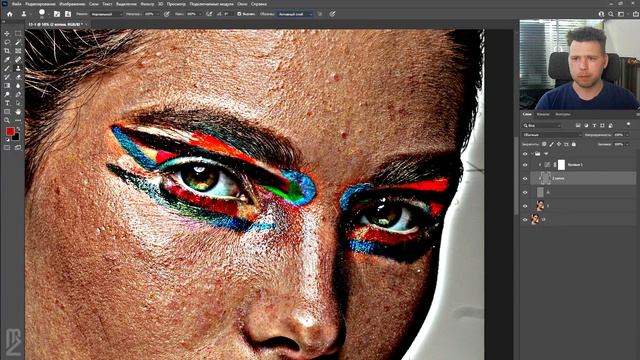
Task: Change the screen mode
Action: click(x=18, y=148)
